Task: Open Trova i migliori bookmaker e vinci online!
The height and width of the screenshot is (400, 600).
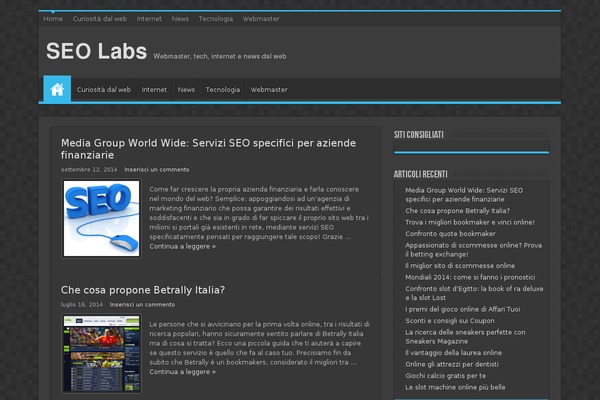Action: (x=470, y=222)
